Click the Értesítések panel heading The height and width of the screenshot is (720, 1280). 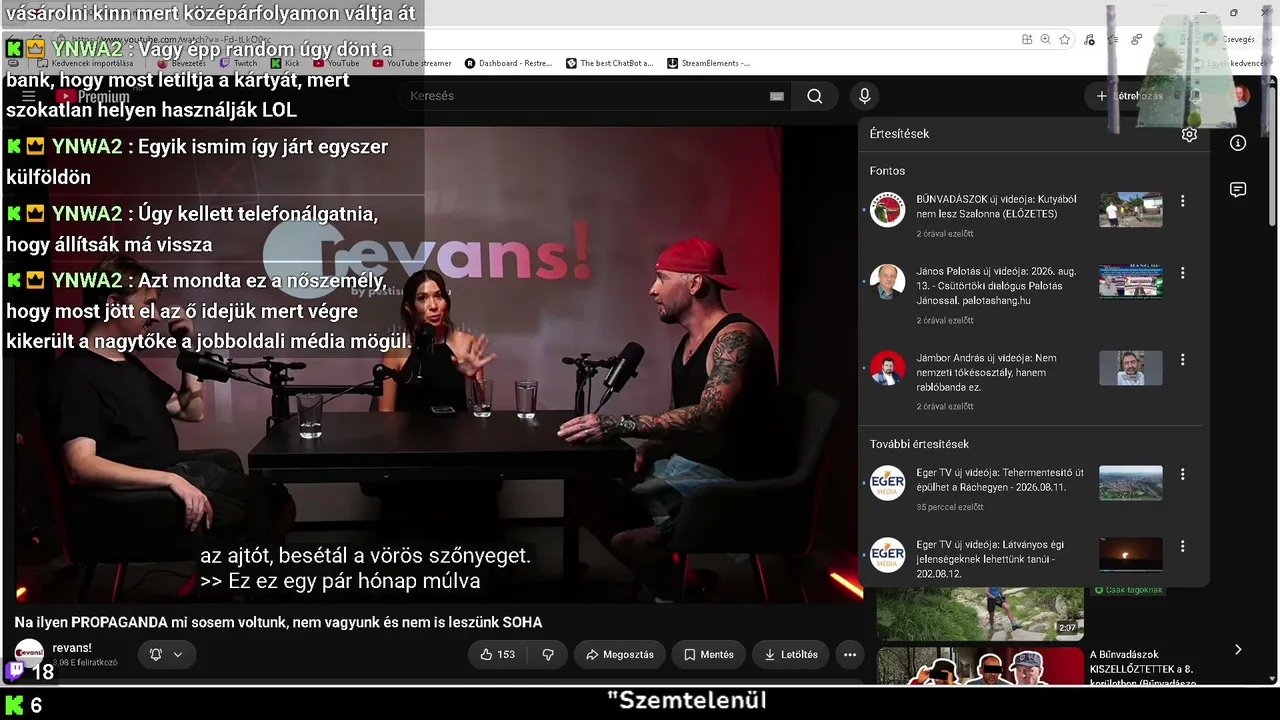[899, 134]
